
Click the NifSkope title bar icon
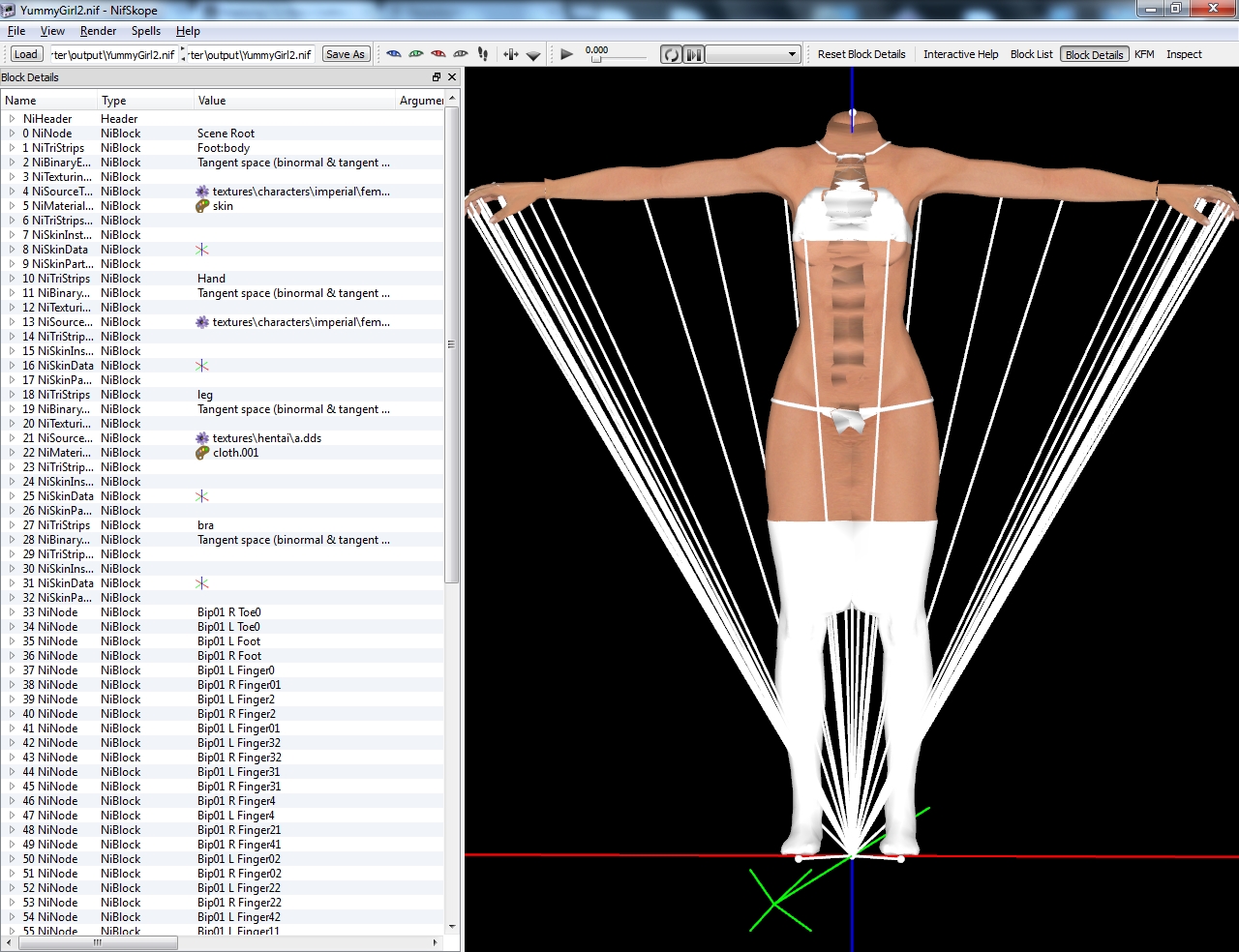pos(9,10)
